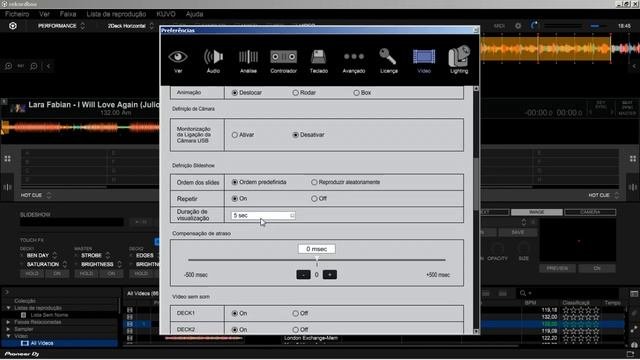The height and width of the screenshot is (360, 640).
Task: Open the STROBE master FX dropdown
Action: (96, 256)
